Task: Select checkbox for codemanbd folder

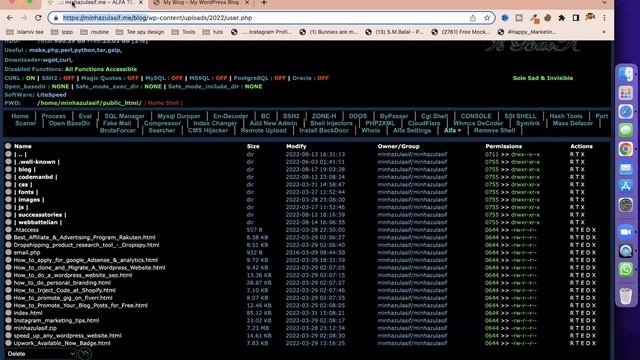Action: [8, 177]
